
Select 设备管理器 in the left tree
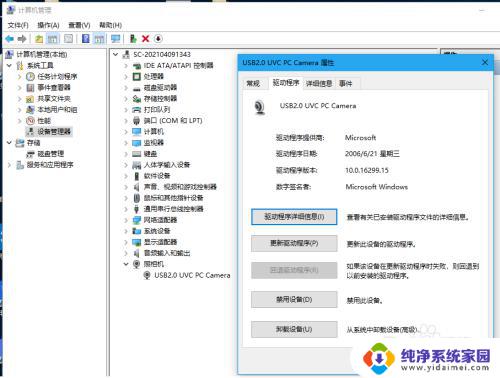[x=54, y=132]
